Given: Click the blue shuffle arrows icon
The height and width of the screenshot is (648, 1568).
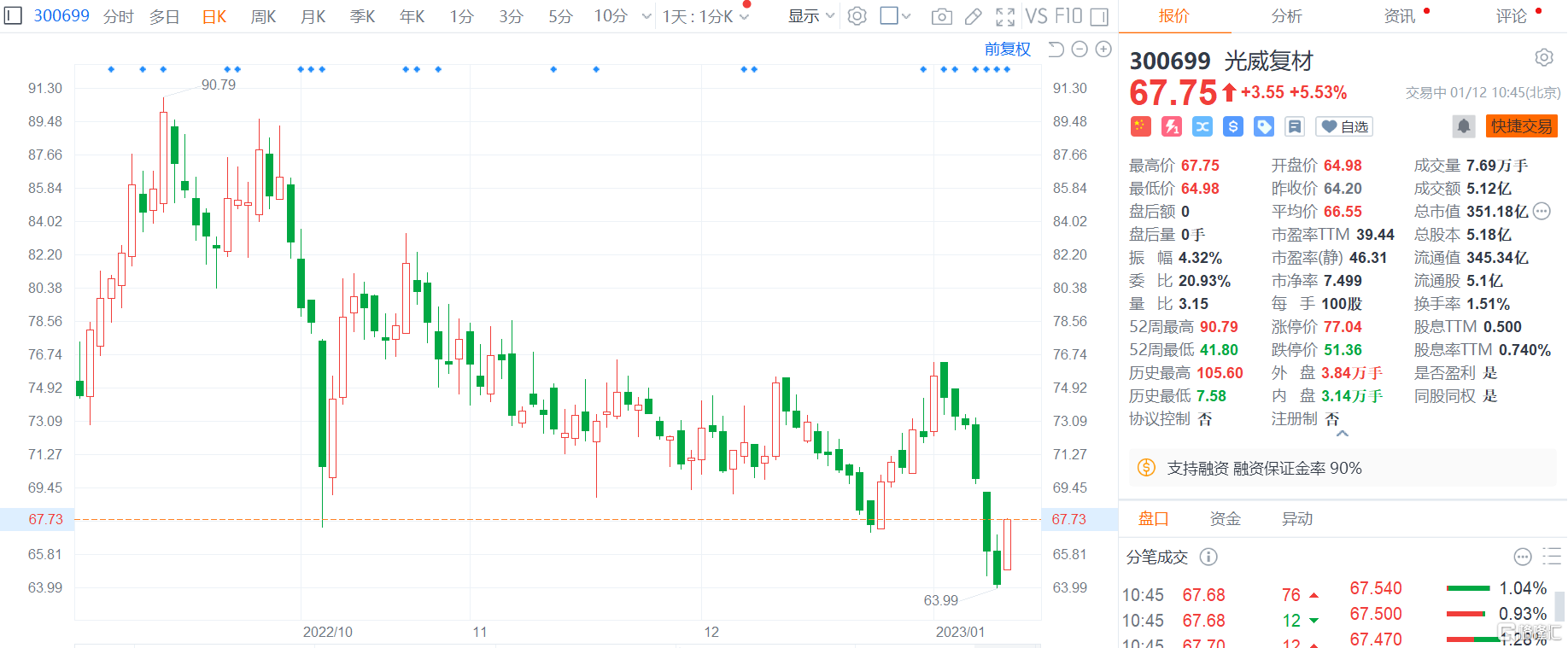Looking at the screenshot, I should click(1202, 126).
